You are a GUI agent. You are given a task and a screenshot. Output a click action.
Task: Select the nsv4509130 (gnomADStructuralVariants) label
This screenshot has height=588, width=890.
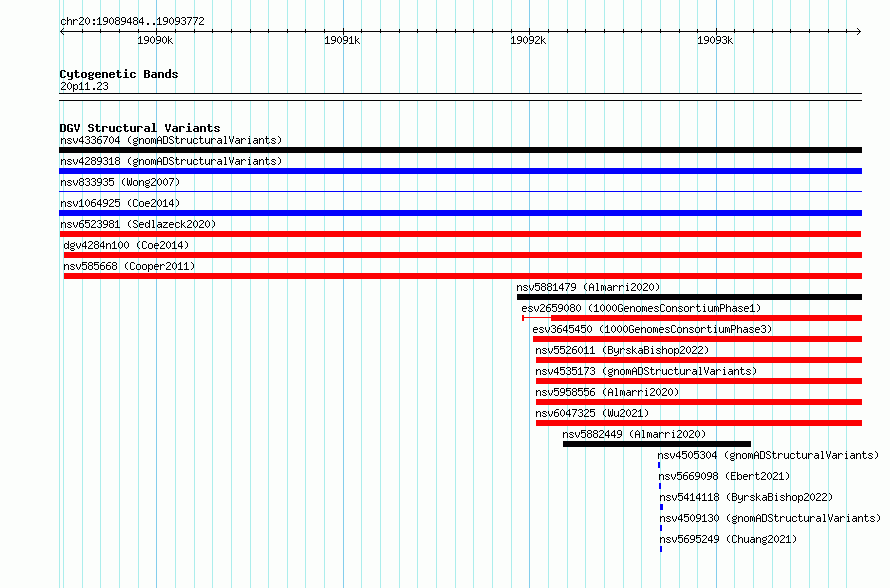[x=770, y=518]
